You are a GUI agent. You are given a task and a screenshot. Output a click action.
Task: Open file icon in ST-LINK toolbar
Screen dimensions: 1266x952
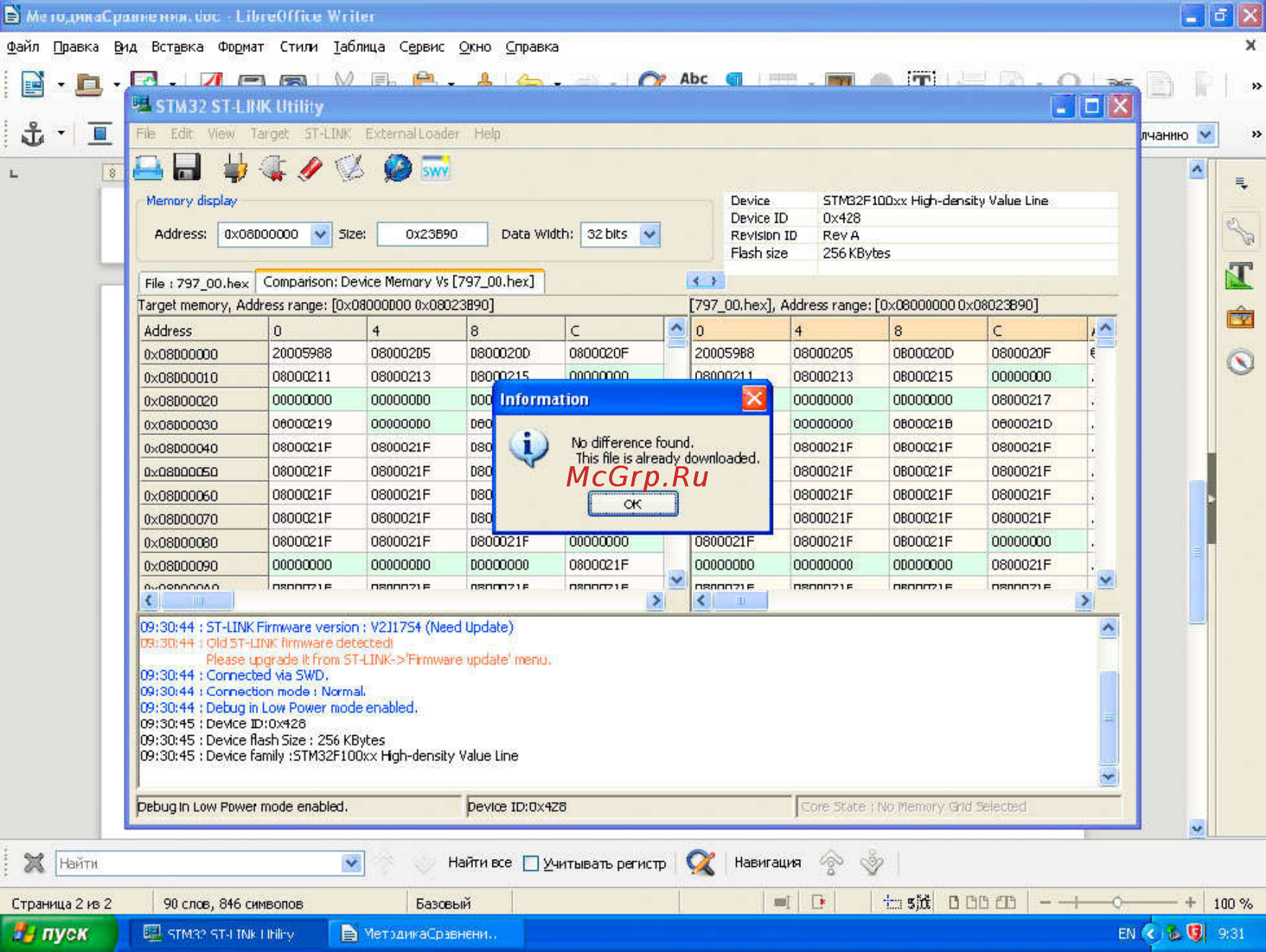(x=148, y=169)
